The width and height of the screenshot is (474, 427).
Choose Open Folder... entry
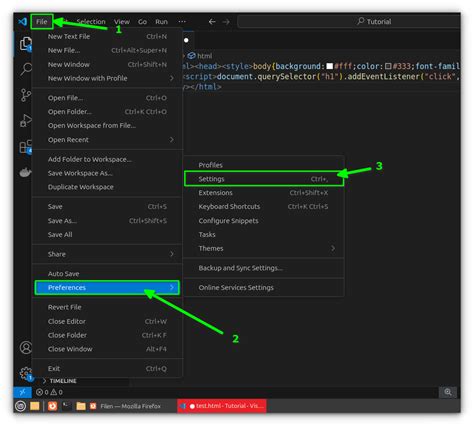point(107,112)
